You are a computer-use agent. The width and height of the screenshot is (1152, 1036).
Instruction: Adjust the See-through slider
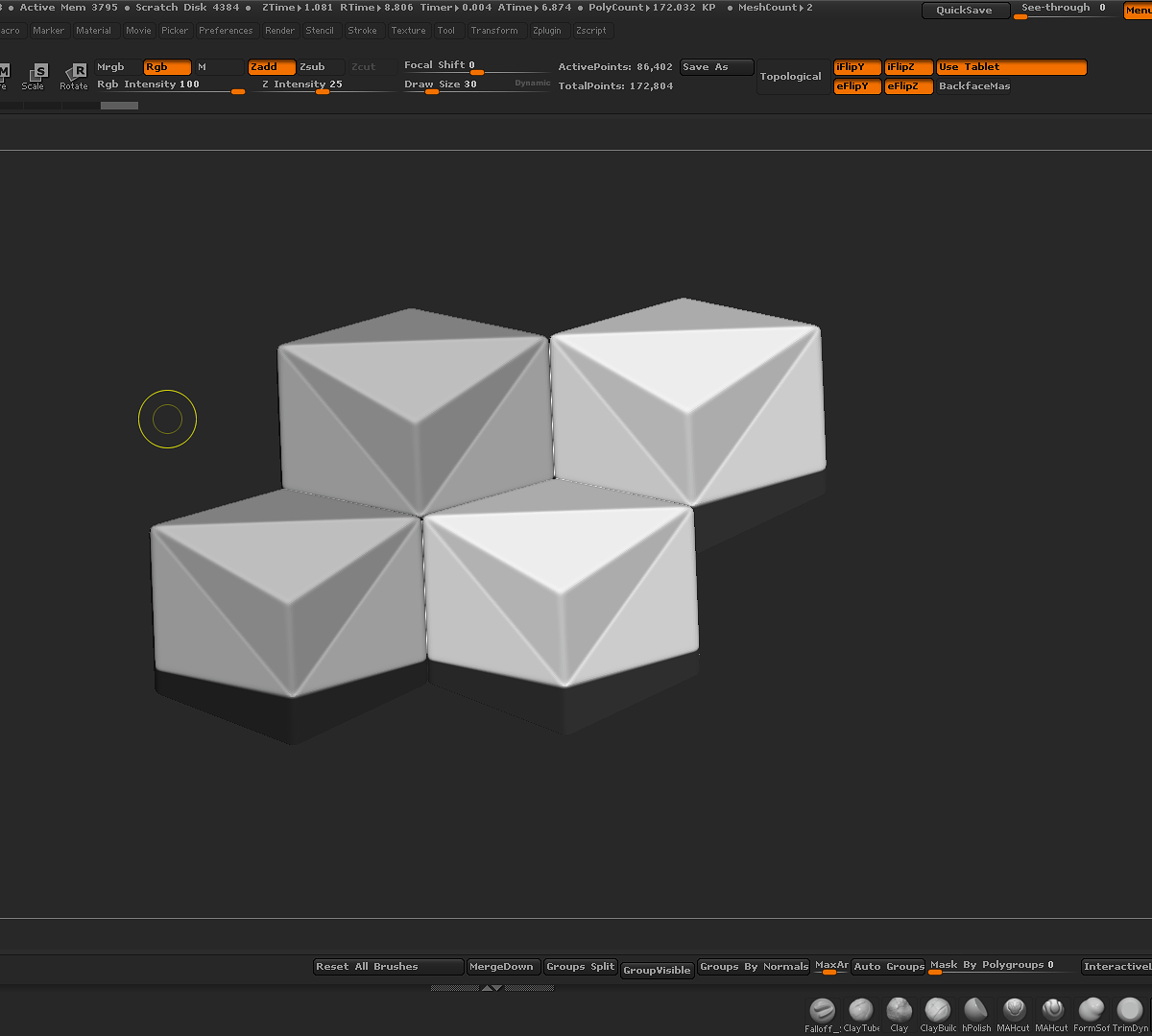pyautogui.click(x=1065, y=10)
